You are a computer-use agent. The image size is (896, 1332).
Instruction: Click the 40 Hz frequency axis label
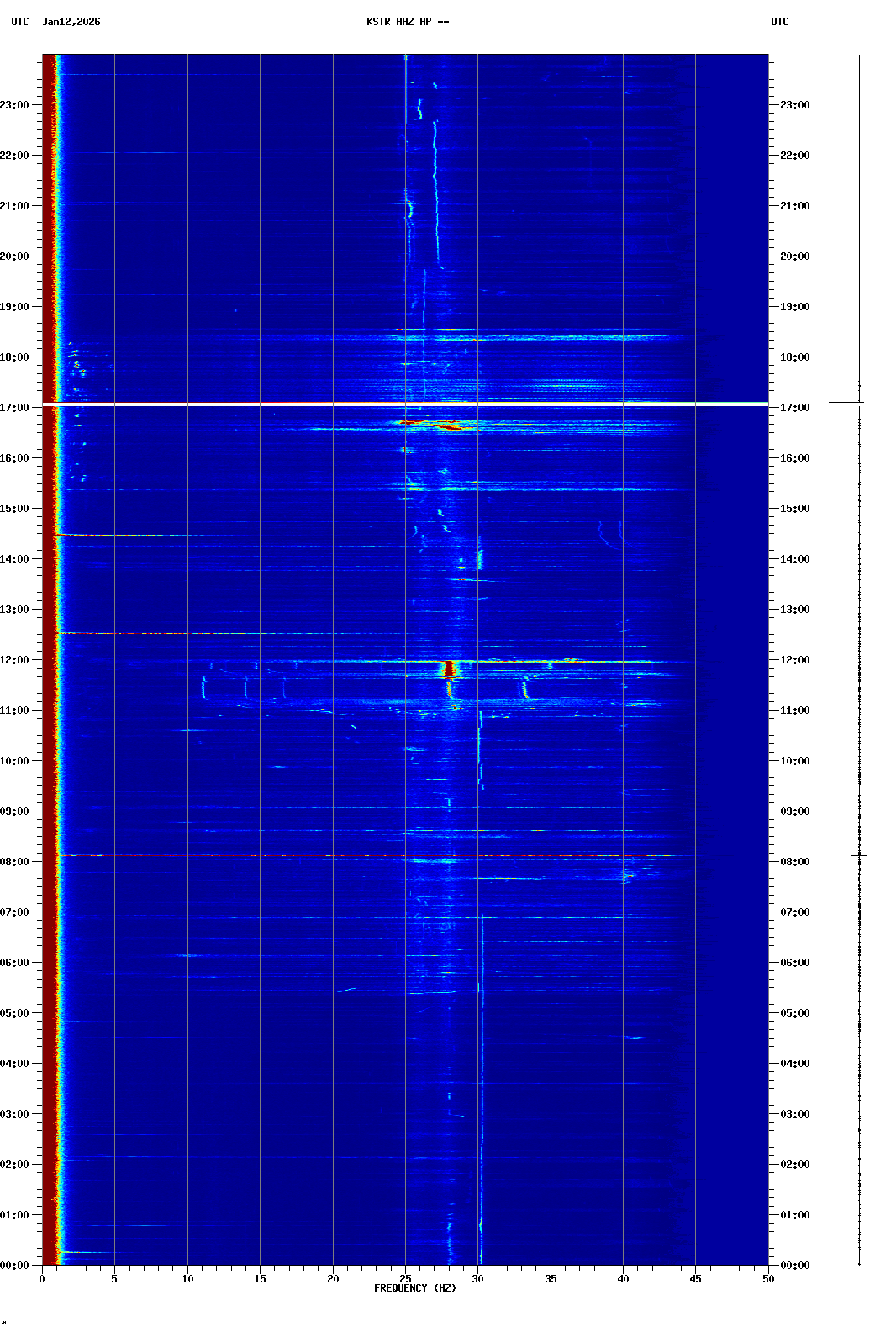click(623, 1278)
